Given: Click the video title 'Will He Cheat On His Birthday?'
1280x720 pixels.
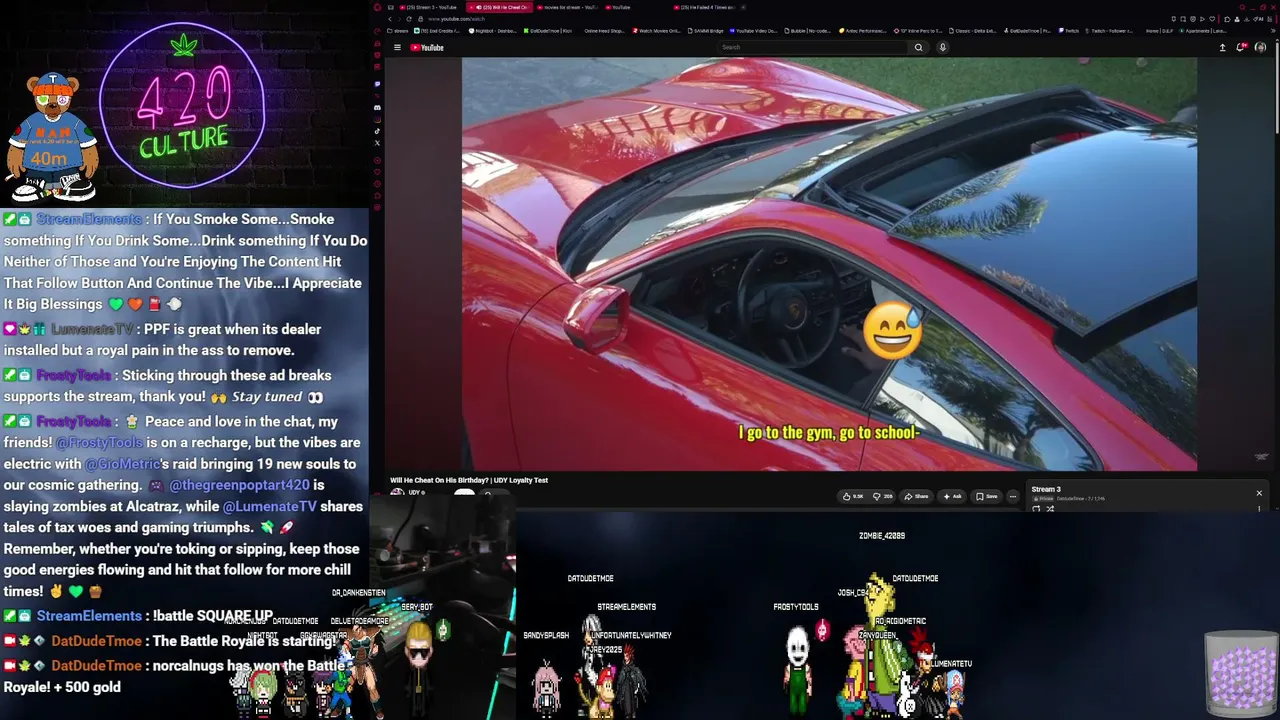Looking at the screenshot, I should coord(469,480).
